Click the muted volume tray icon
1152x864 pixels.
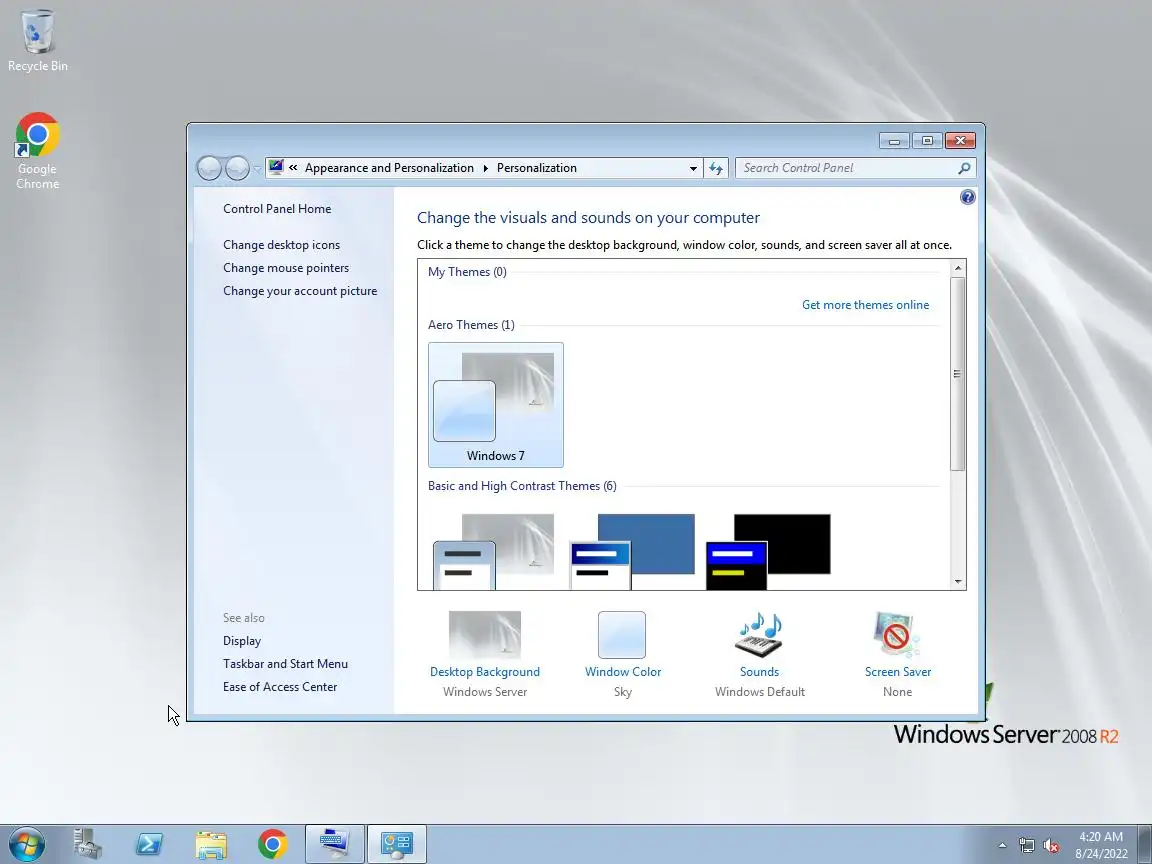(x=1051, y=846)
